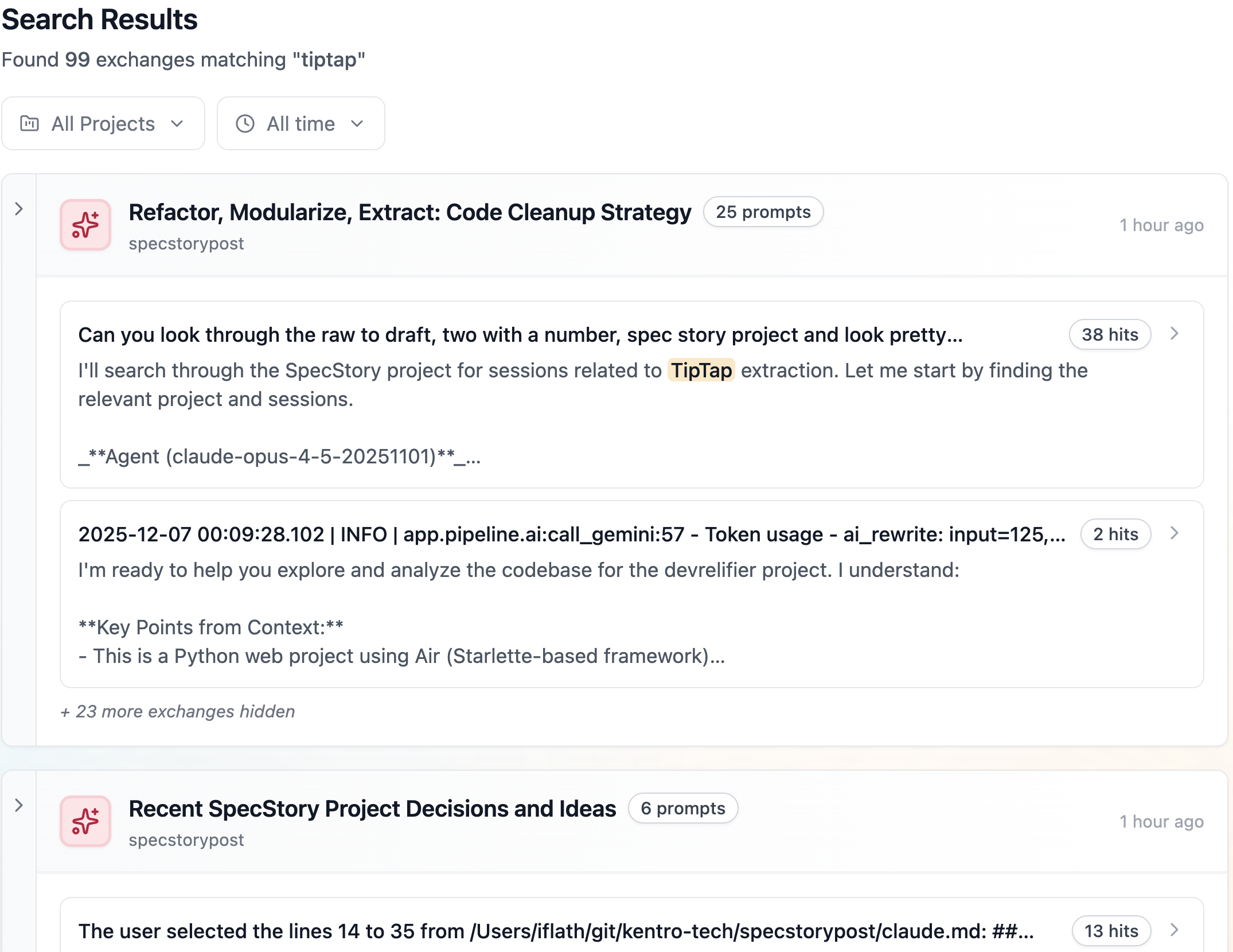Collapse Refactor, Modularize, Extract session group

19,209
